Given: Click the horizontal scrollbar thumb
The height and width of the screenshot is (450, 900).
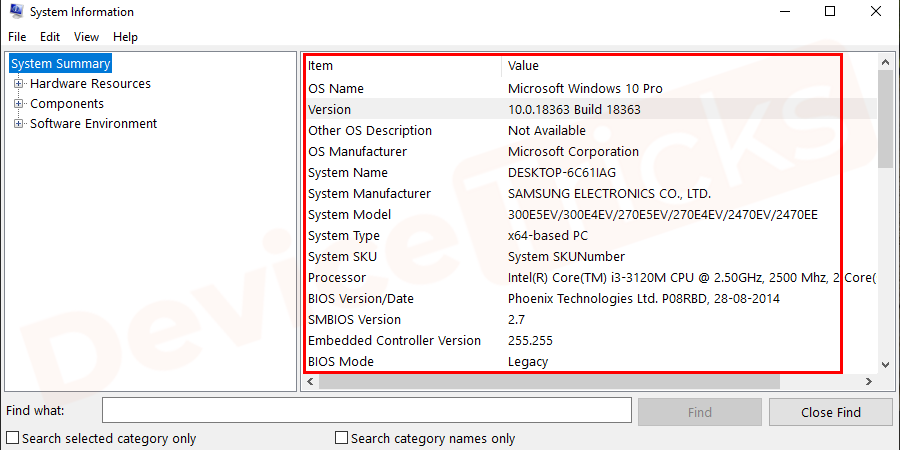Looking at the screenshot, I should (549, 382).
